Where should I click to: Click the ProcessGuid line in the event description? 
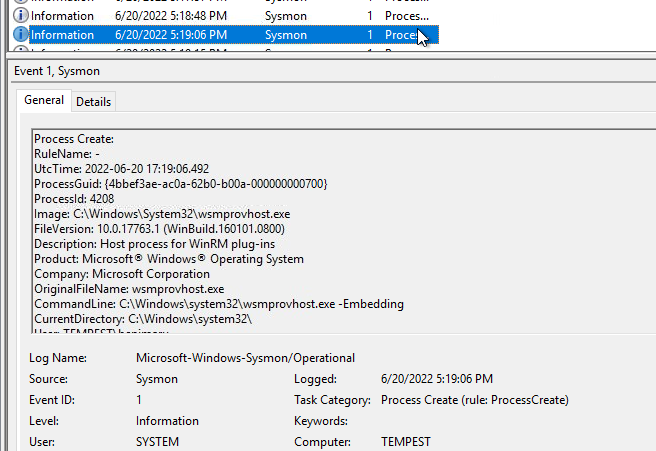point(180,184)
